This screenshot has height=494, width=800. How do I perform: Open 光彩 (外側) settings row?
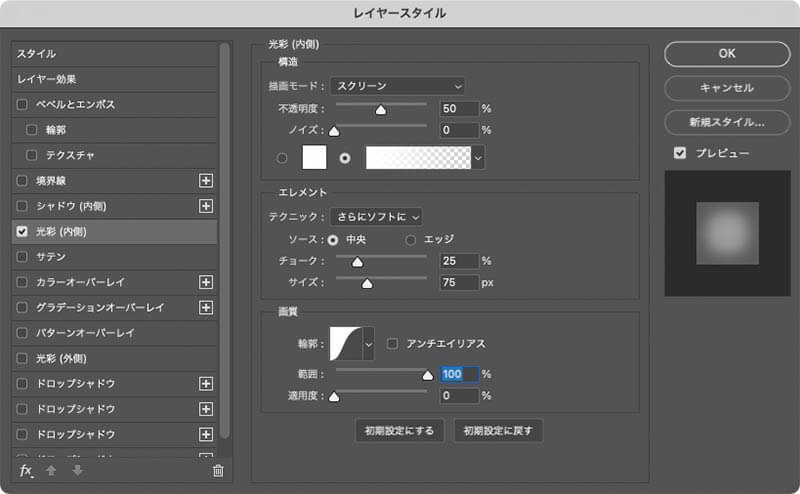pyautogui.click(x=114, y=359)
